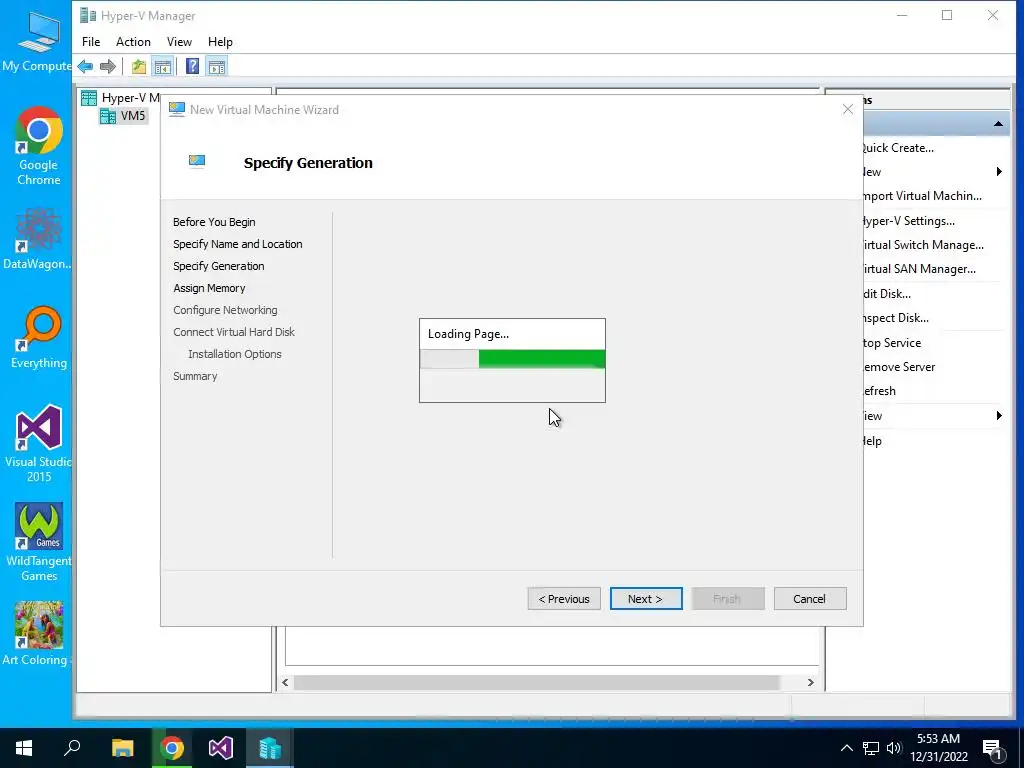Click the blue Help question mark toolbar icon
Image resolution: width=1024 pixels, height=768 pixels.
click(192, 66)
